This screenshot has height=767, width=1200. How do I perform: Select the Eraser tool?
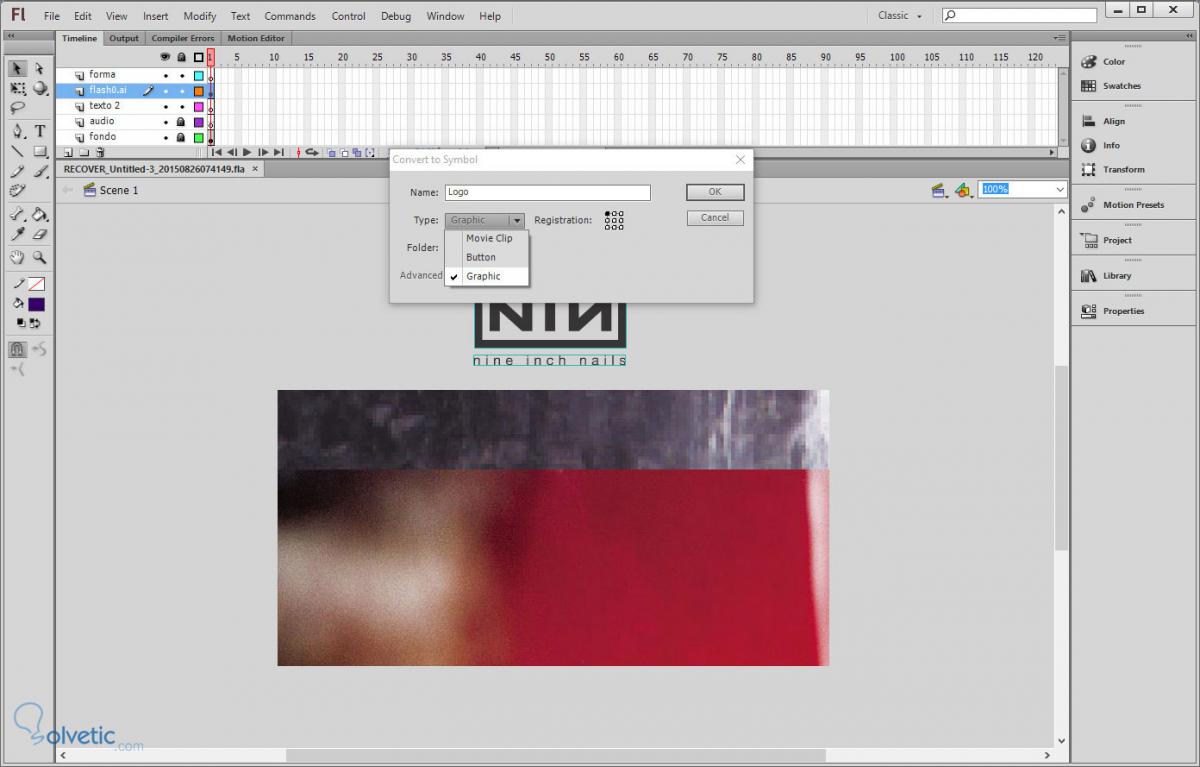click(39, 234)
